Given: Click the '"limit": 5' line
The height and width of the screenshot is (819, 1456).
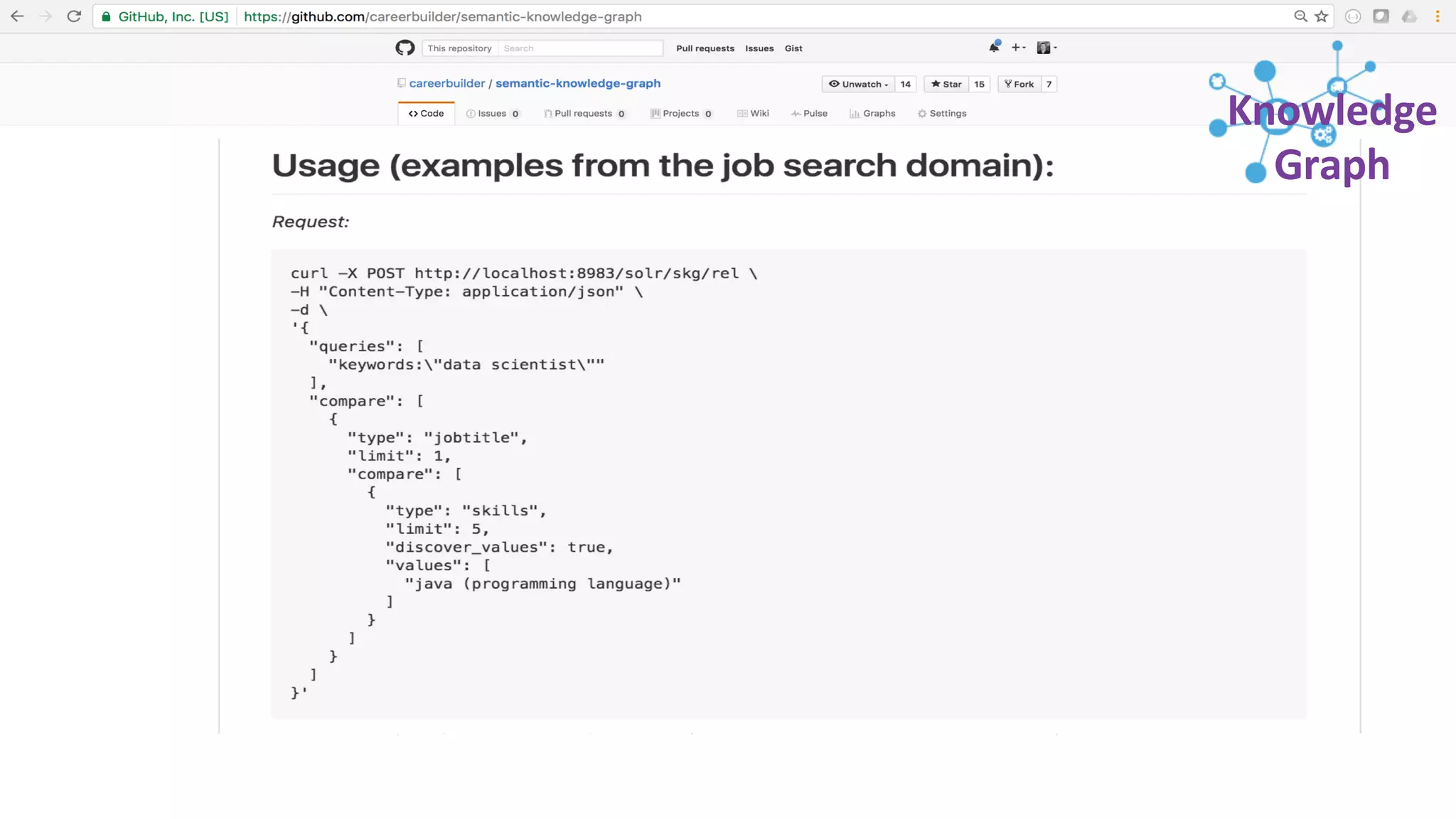Looking at the screenshot, I should pyautogui.click(x=437, y=529).
